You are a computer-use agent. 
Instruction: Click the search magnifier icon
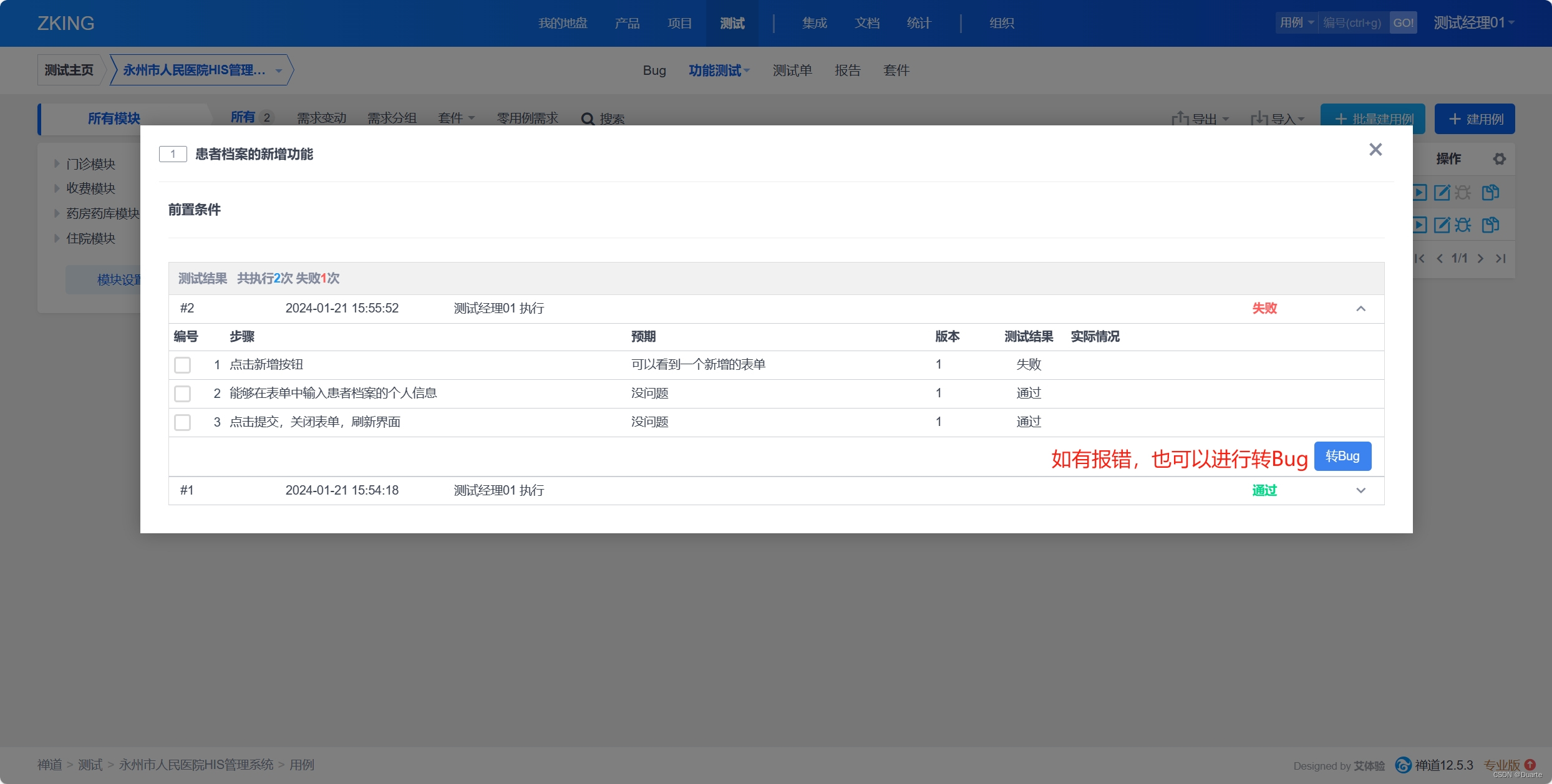pos(587,119)
